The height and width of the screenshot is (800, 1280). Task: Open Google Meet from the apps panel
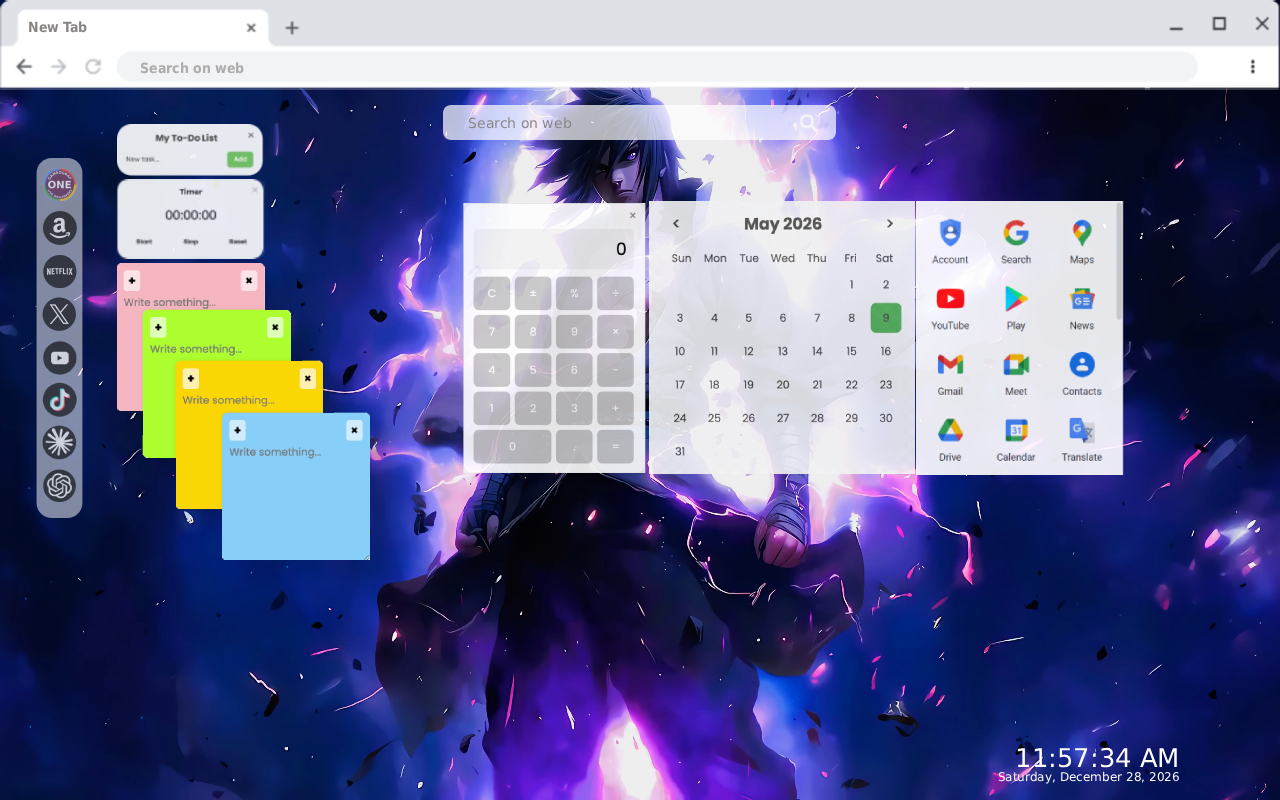click(x=1016, y=374)
